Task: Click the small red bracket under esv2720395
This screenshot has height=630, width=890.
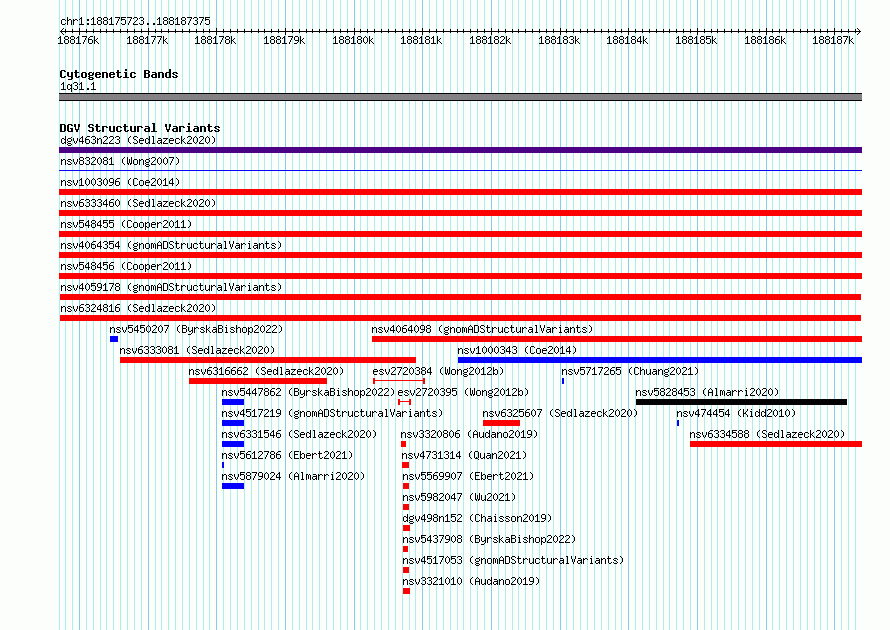Action: (404, 402)
